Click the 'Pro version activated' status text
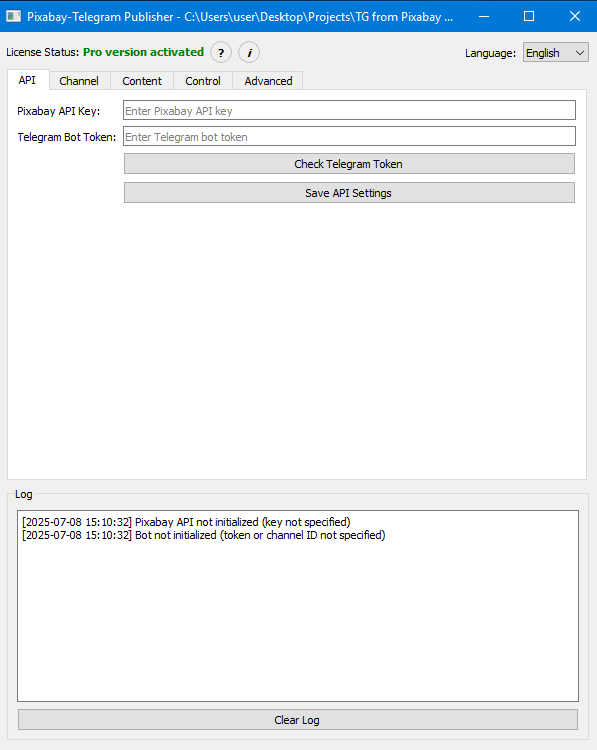Screen dimensions: 597x750 pos(144,52)
